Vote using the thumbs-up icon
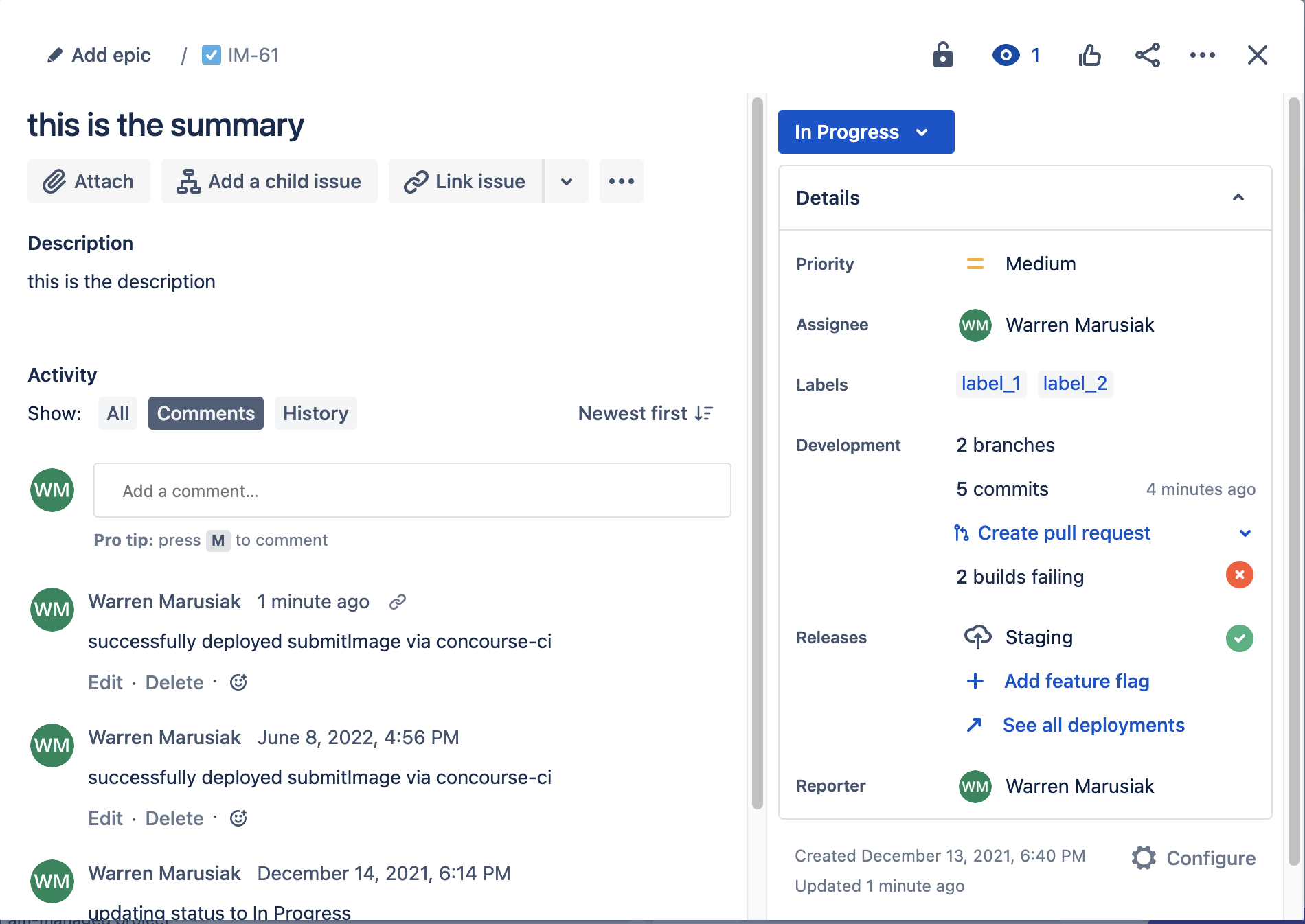1305x924 pixels. click(1089, 55)
